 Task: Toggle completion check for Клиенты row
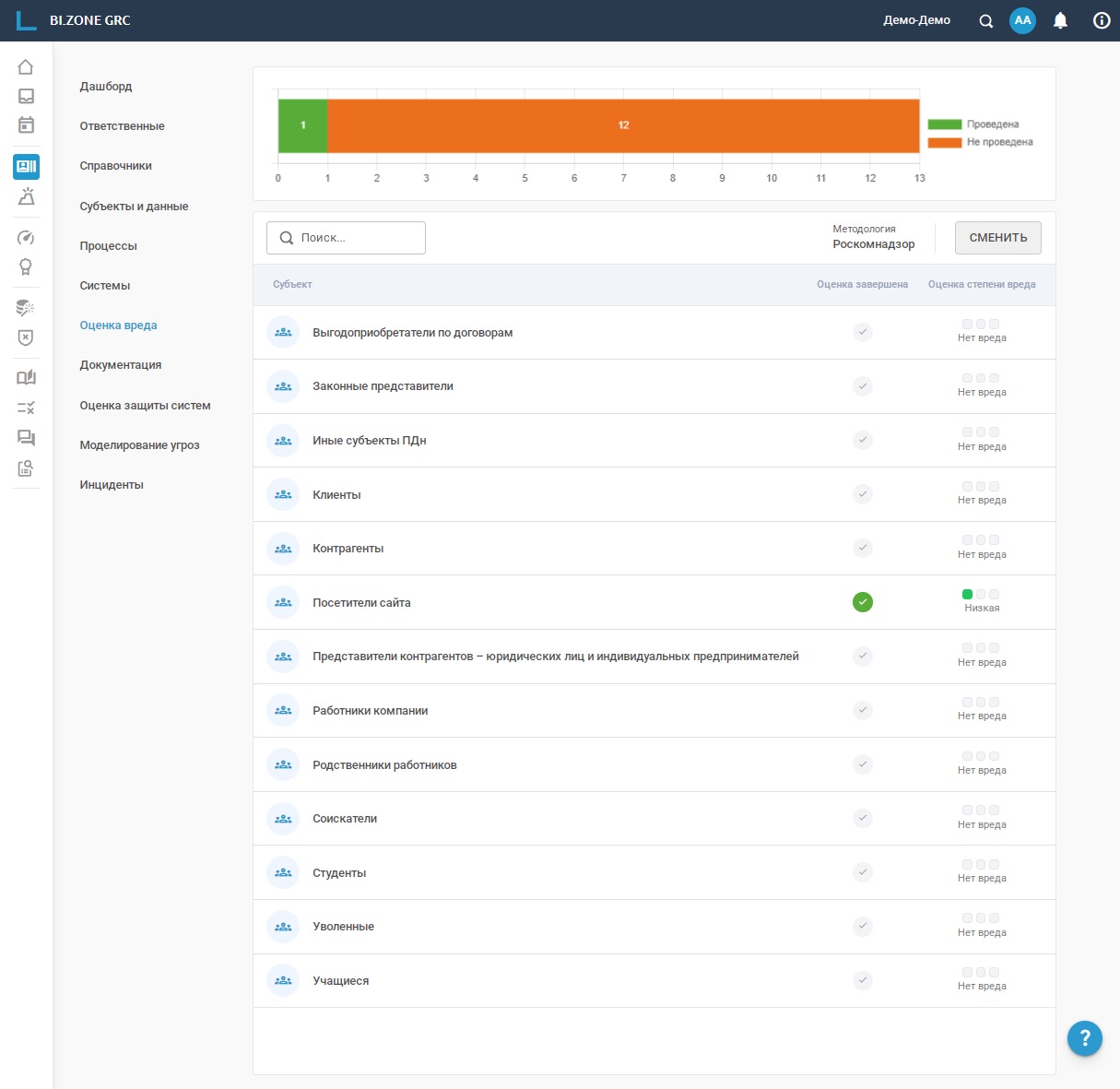(863, 494)
